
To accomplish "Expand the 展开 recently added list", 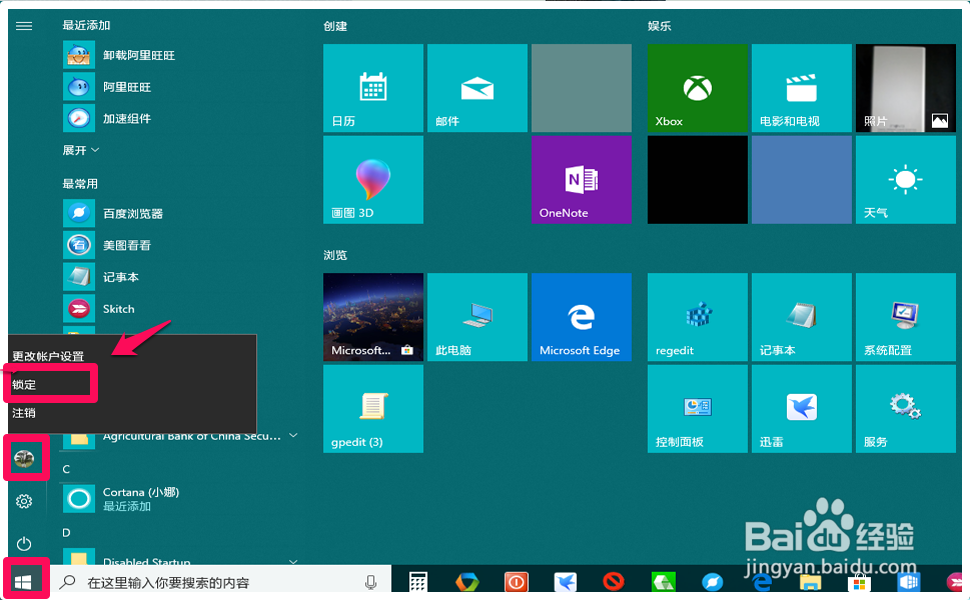I will coord(80,150).
